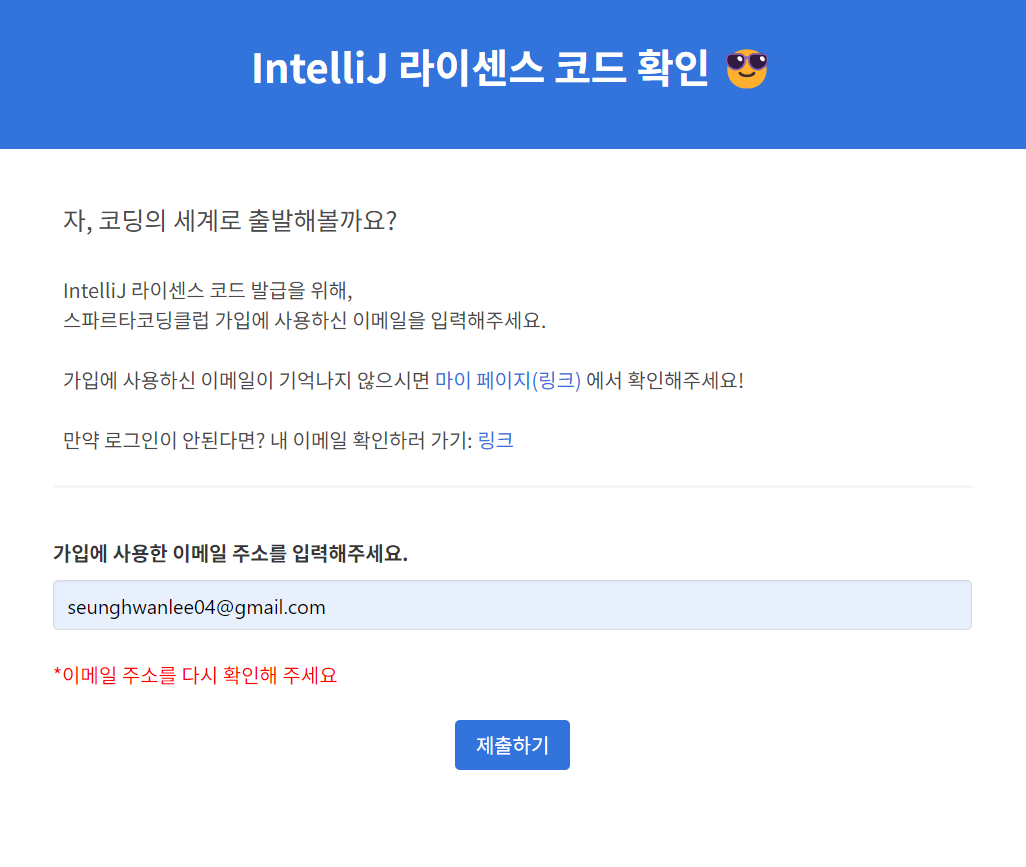Open the 마이 페이지(링크) link
The width and height of the screenshot is (1026, 867).
508,380
